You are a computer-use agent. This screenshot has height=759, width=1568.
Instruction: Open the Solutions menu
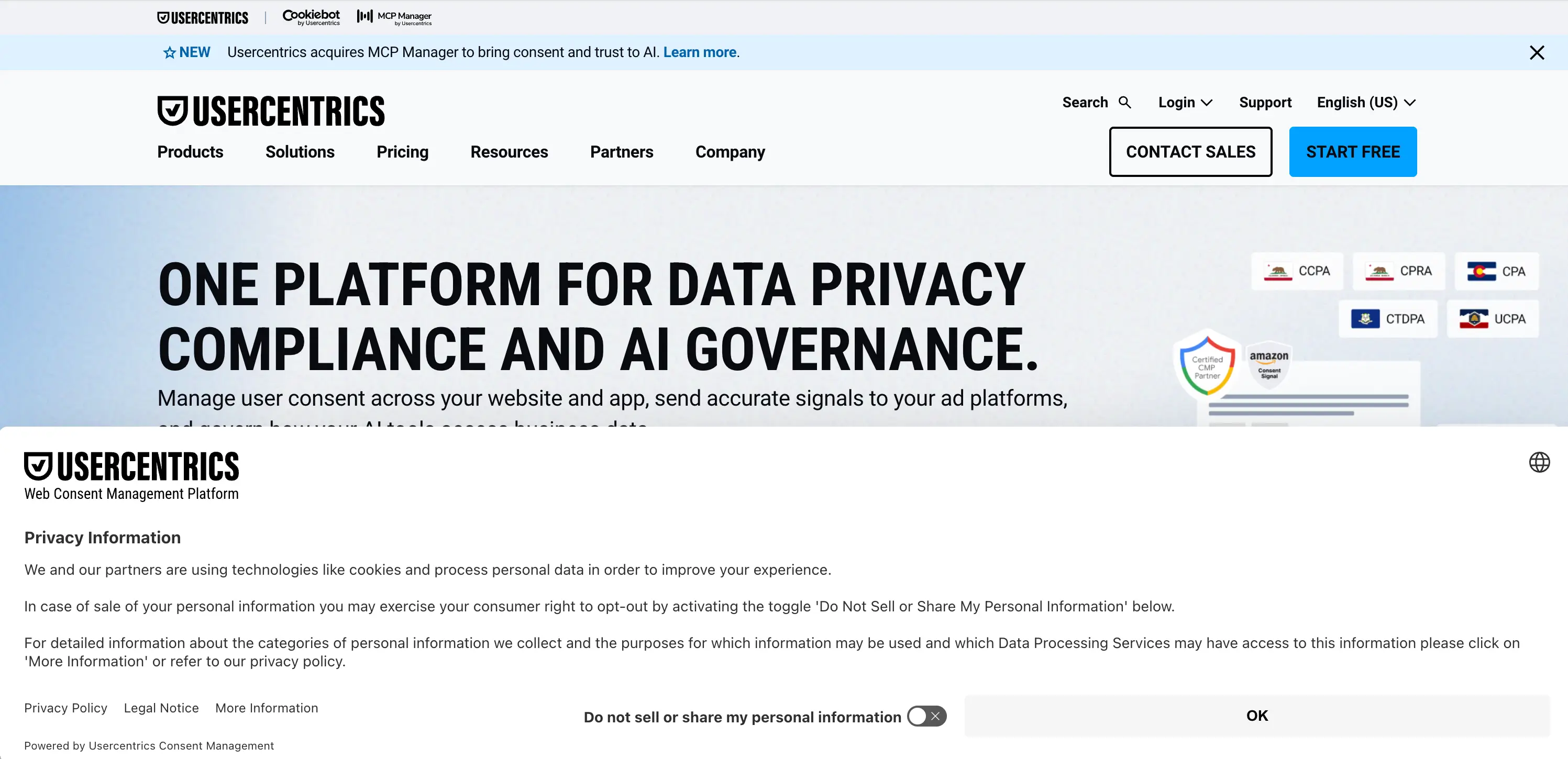click(300, 151)
